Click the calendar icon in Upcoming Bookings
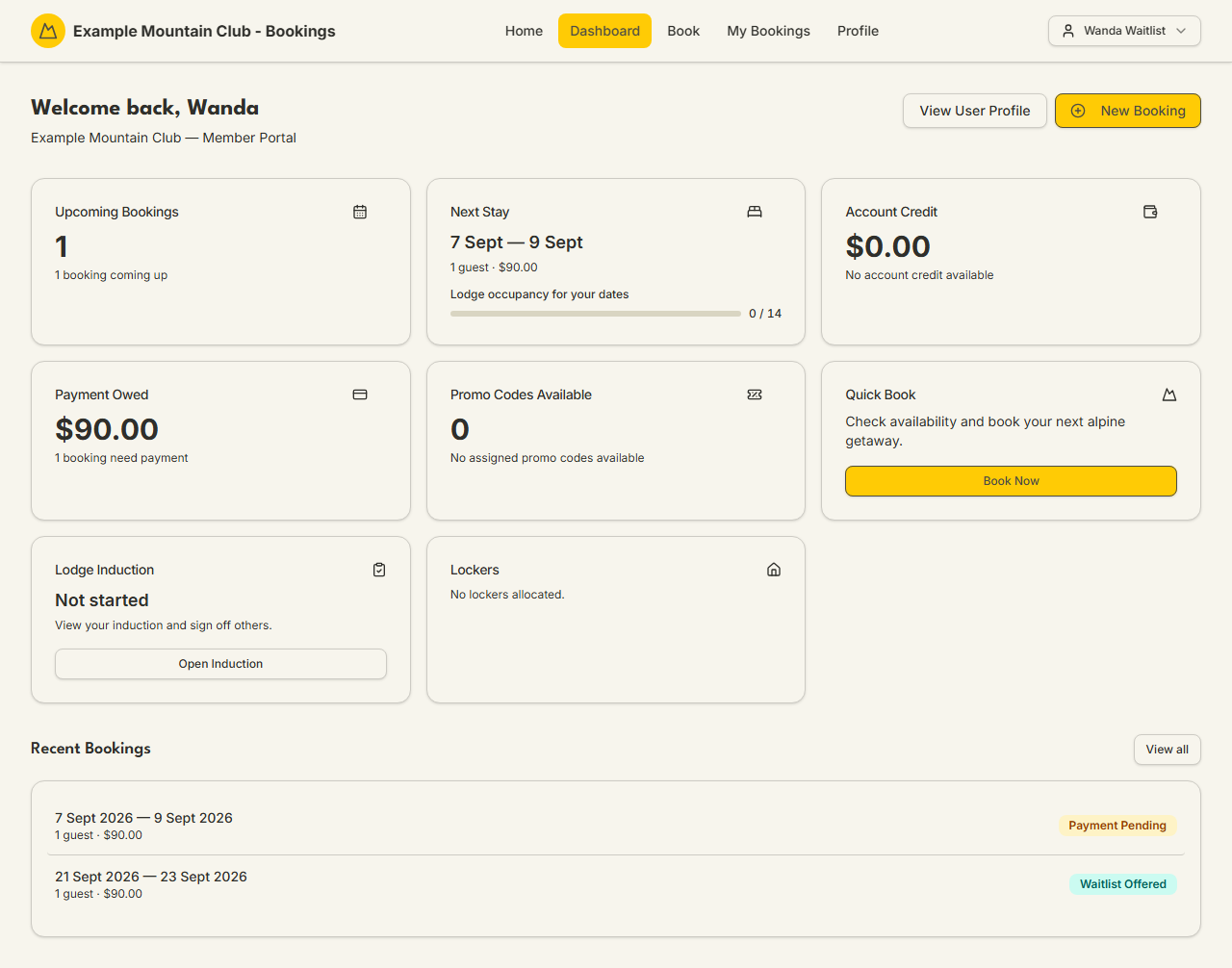 coord(360,212)
